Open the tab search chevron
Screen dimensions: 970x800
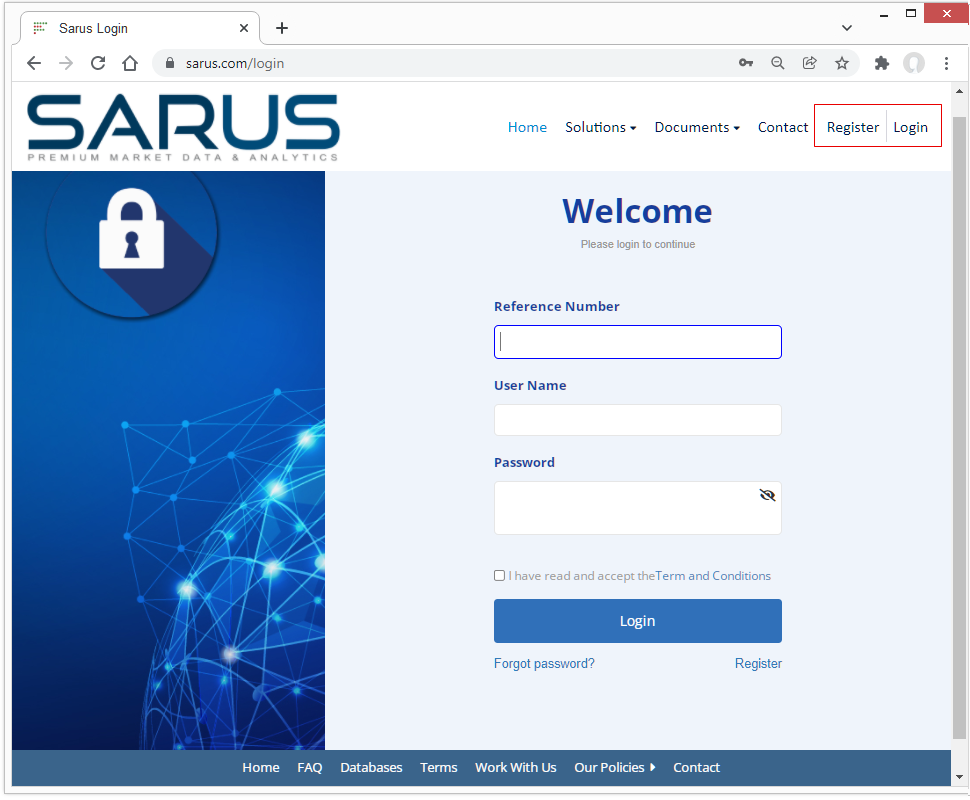point(847,28)
